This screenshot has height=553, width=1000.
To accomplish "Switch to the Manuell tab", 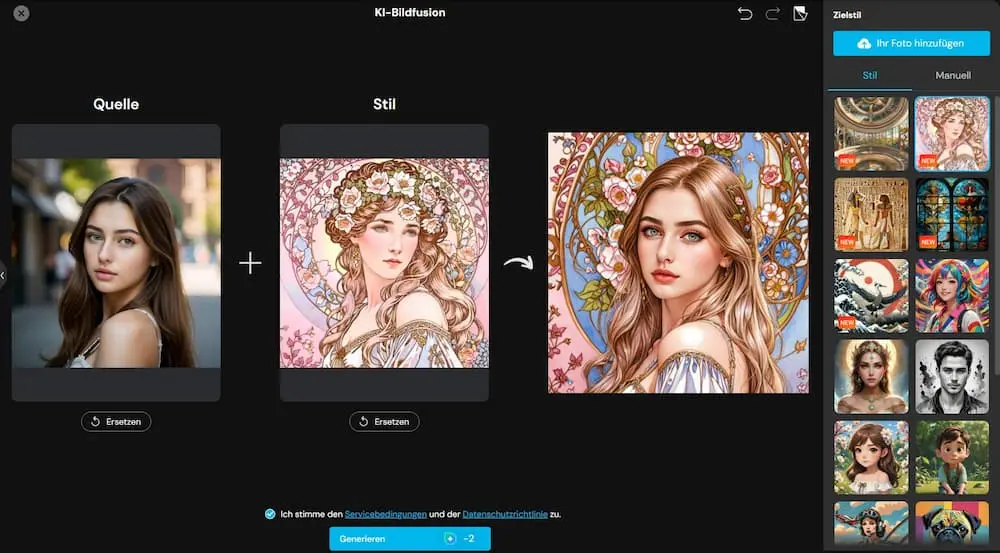I will pyautogui.click(x=953, y=75).
